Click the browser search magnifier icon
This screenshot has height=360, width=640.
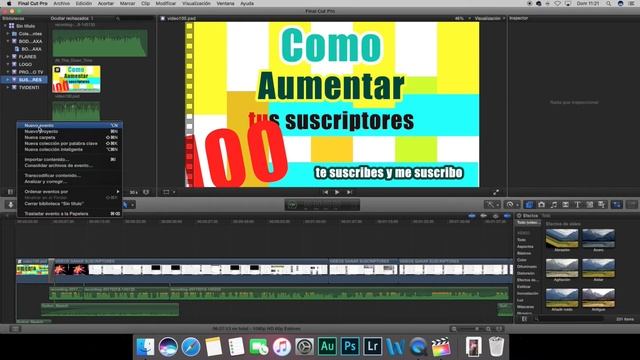click(118, 18)
